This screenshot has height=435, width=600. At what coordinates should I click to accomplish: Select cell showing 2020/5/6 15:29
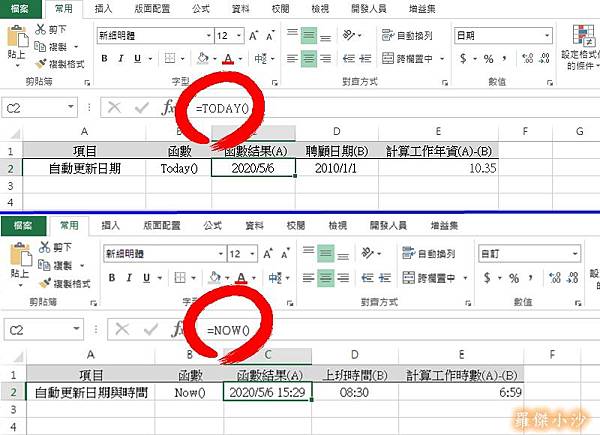tap(267, 392)
